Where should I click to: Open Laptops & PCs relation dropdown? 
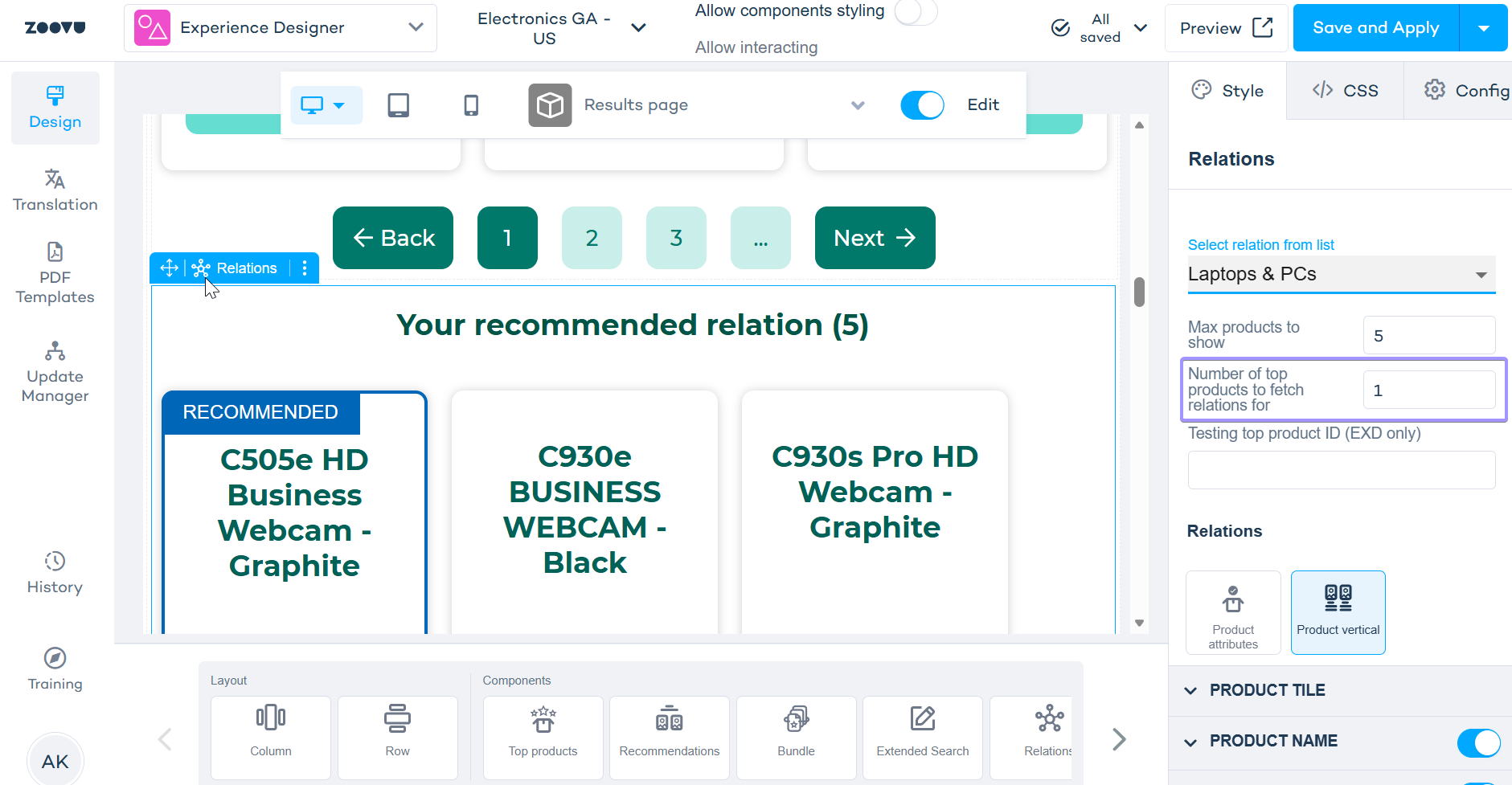pyautogui.click(x=1342, y=275)
